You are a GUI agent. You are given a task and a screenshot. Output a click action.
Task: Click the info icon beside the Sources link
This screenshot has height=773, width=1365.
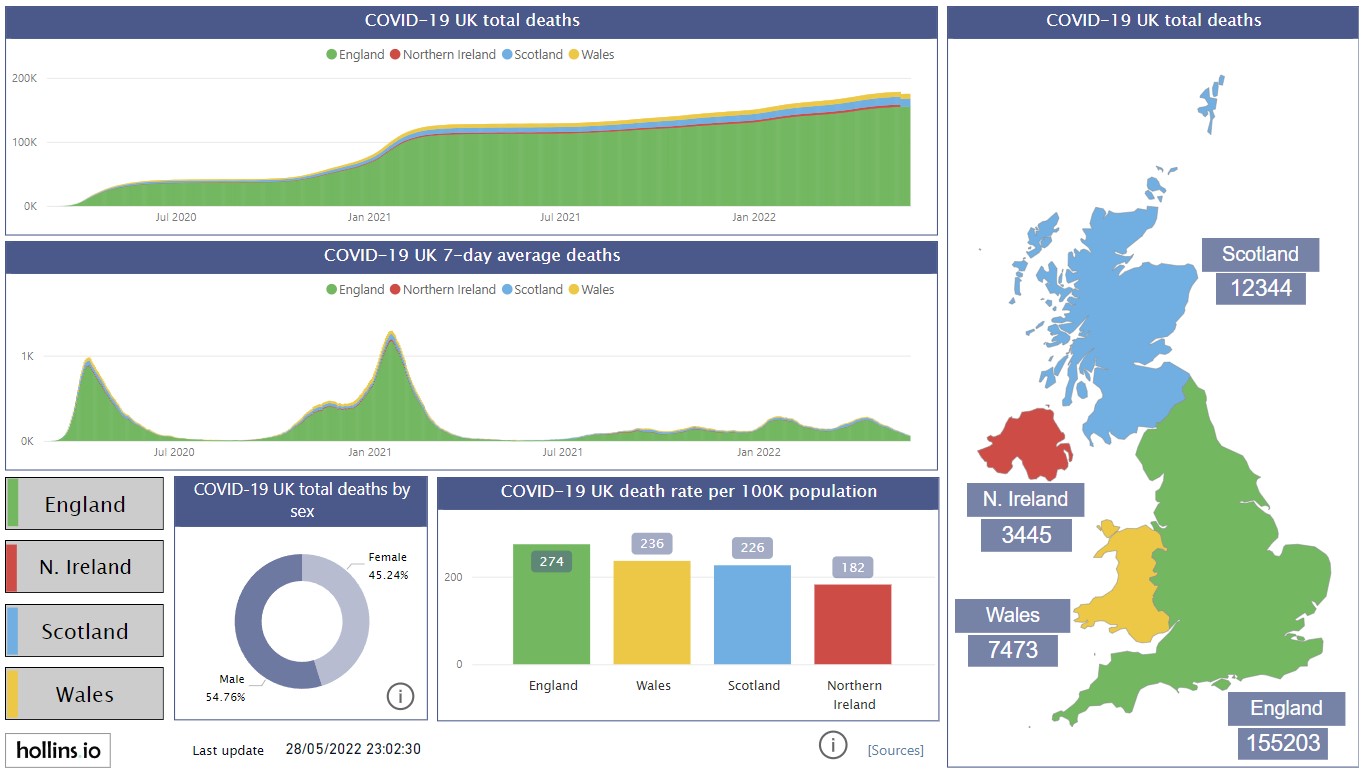833,745
